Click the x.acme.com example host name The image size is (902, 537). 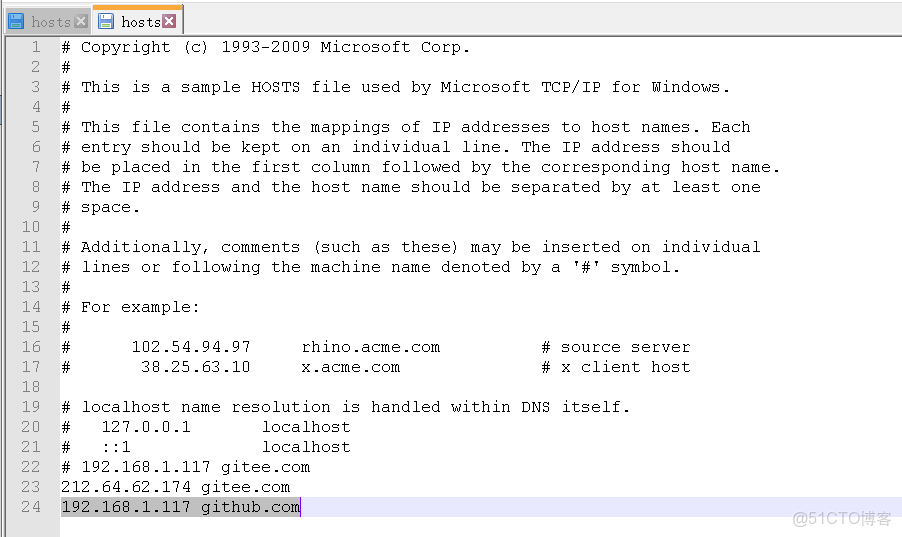coord(350,367)
